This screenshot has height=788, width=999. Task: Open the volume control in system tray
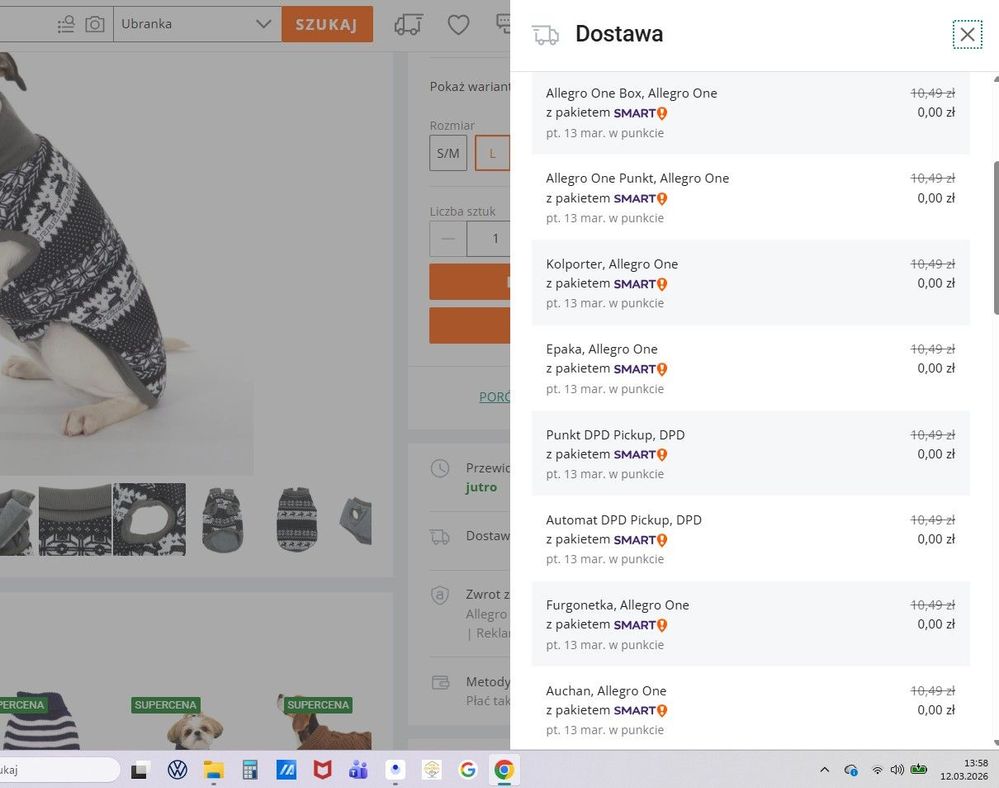point(897,770)
